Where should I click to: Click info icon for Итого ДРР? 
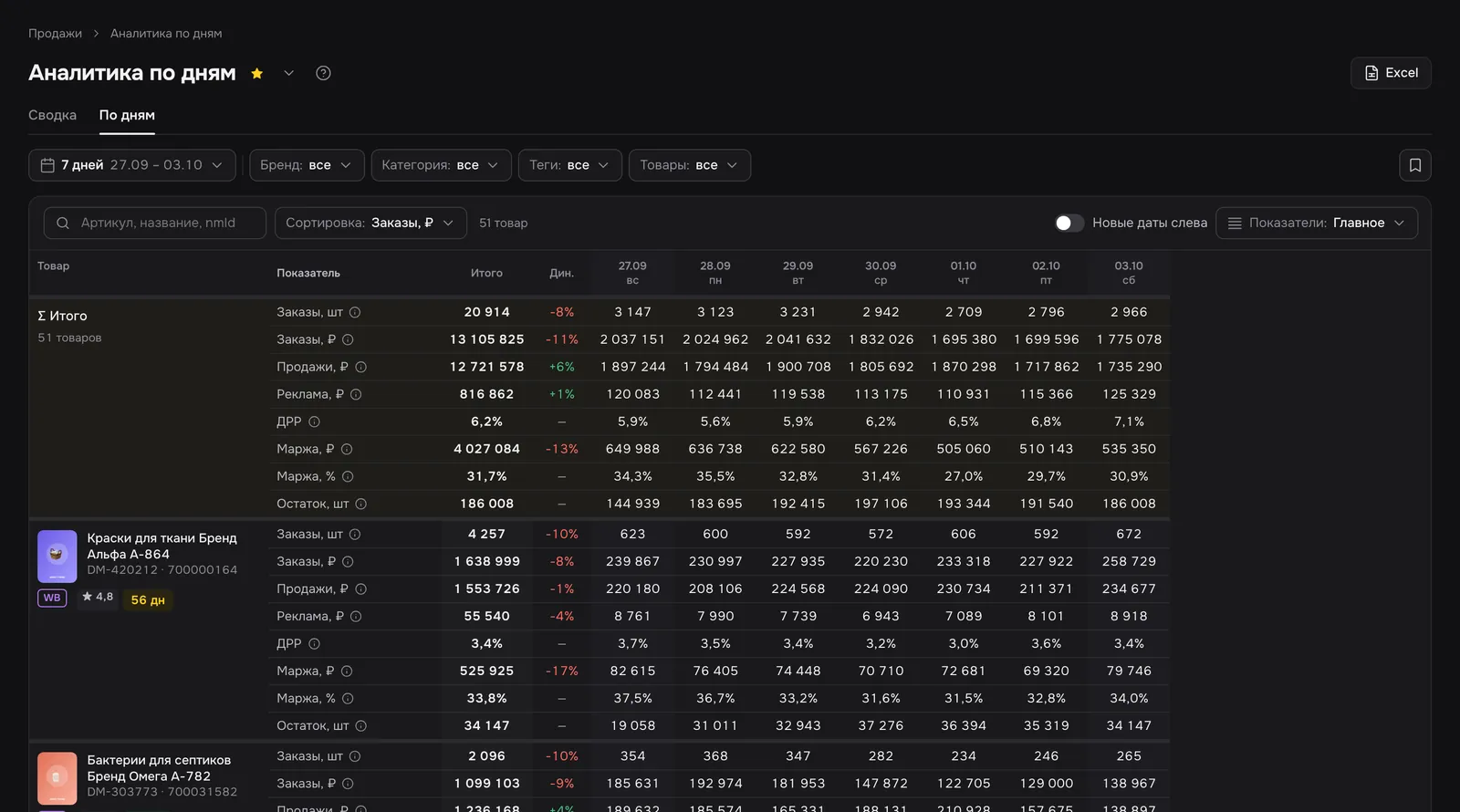314,422
